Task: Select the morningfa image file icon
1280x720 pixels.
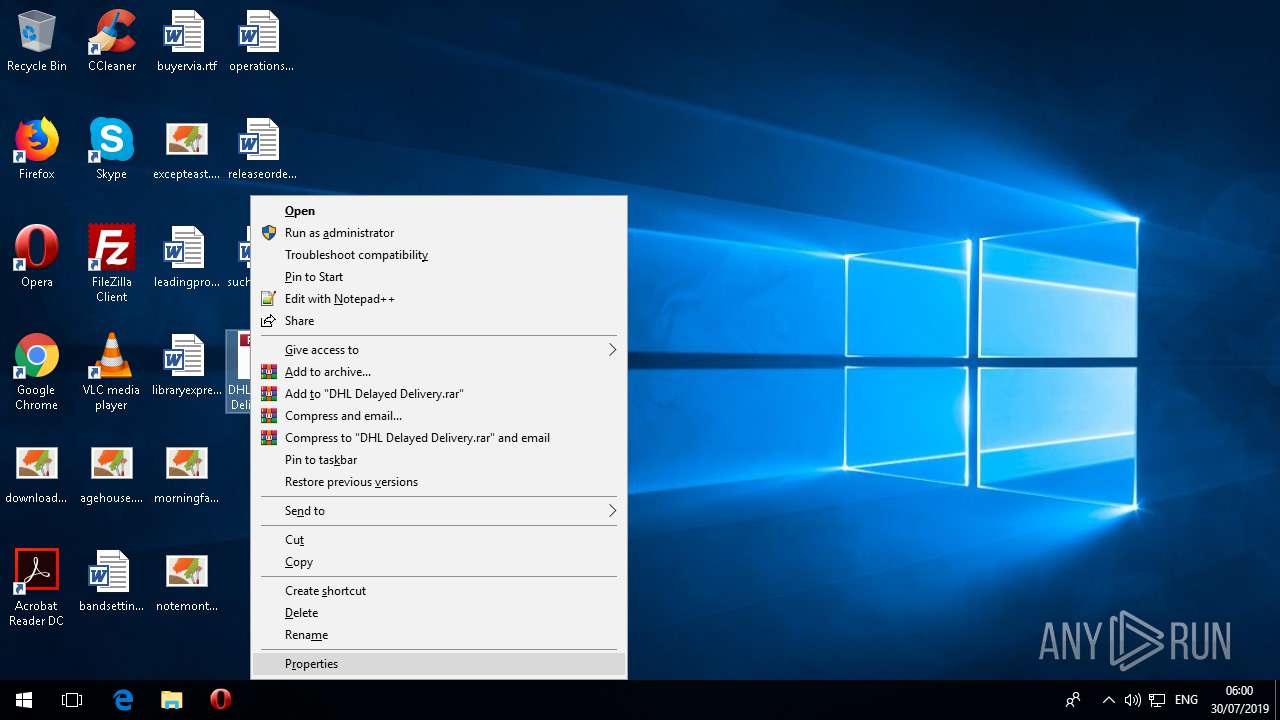Action: coord(186,474)
